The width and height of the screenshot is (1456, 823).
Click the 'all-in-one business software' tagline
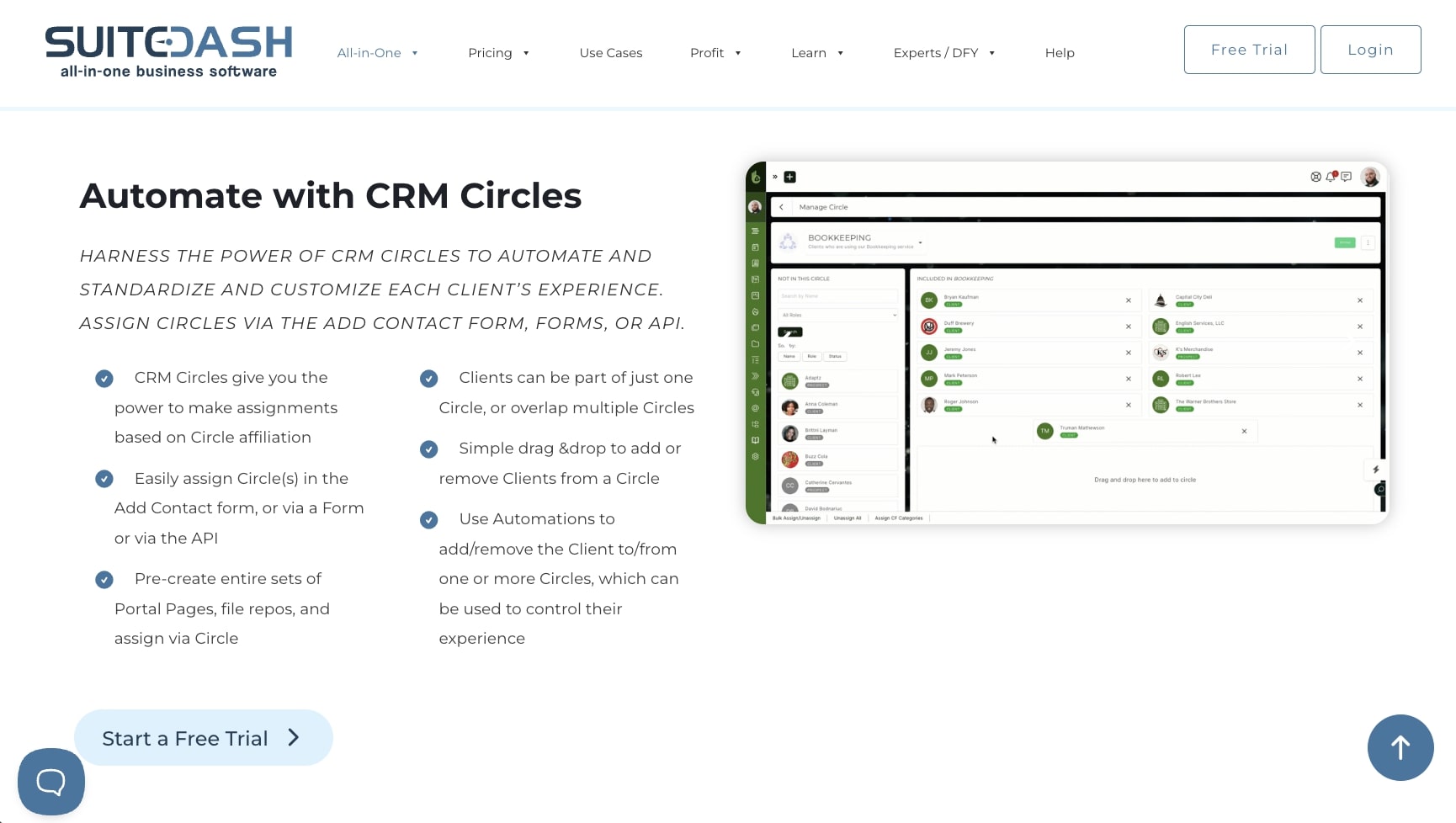click(168, 72)
